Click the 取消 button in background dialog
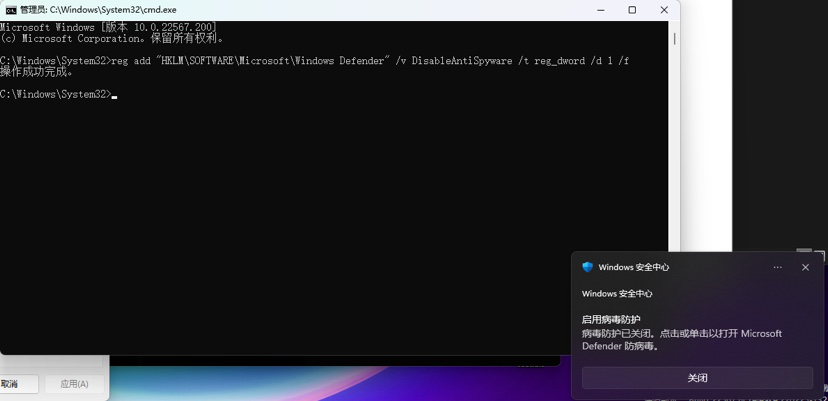 18,384
